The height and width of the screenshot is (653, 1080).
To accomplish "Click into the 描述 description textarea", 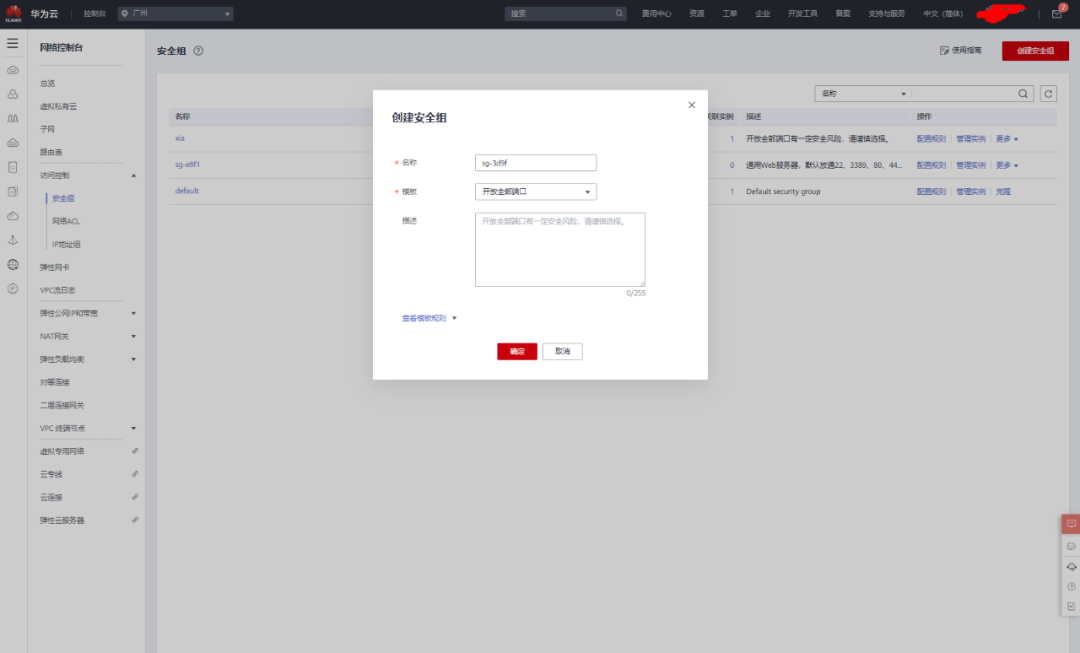I will click(x=560, y=249).
